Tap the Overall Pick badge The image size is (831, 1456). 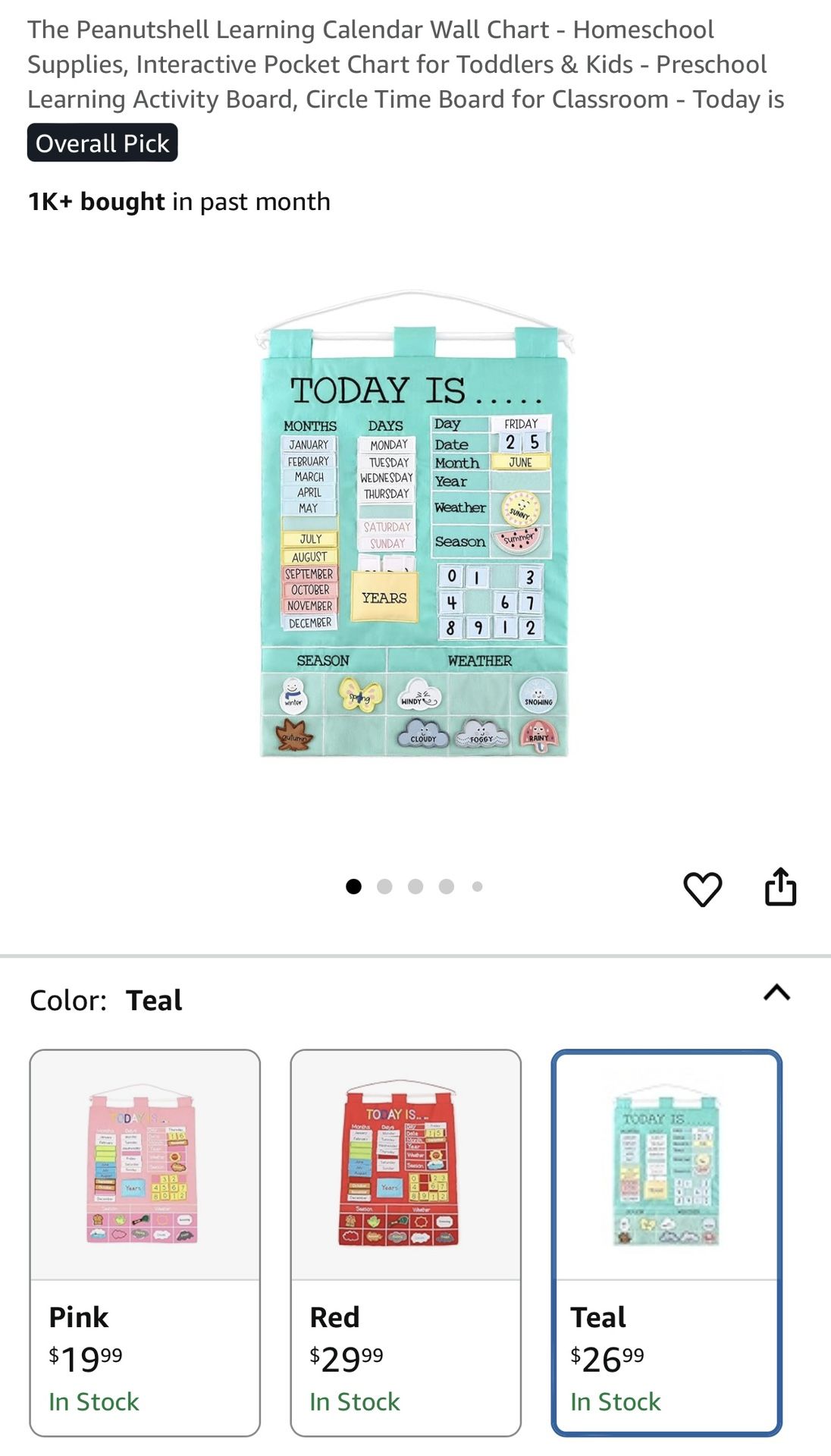102,143
